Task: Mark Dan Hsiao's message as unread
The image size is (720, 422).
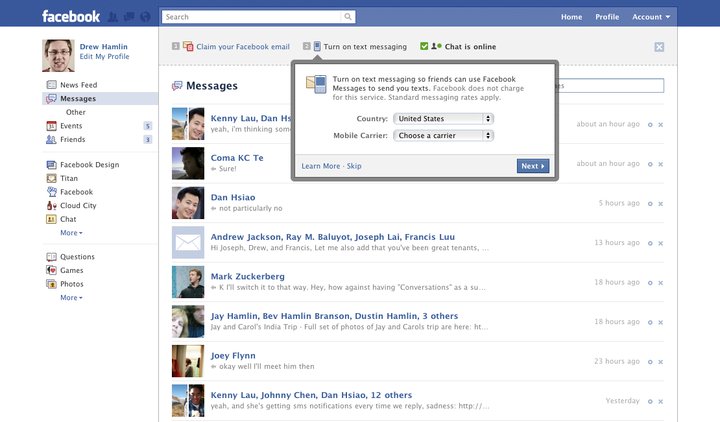Action: coord(650,203)
